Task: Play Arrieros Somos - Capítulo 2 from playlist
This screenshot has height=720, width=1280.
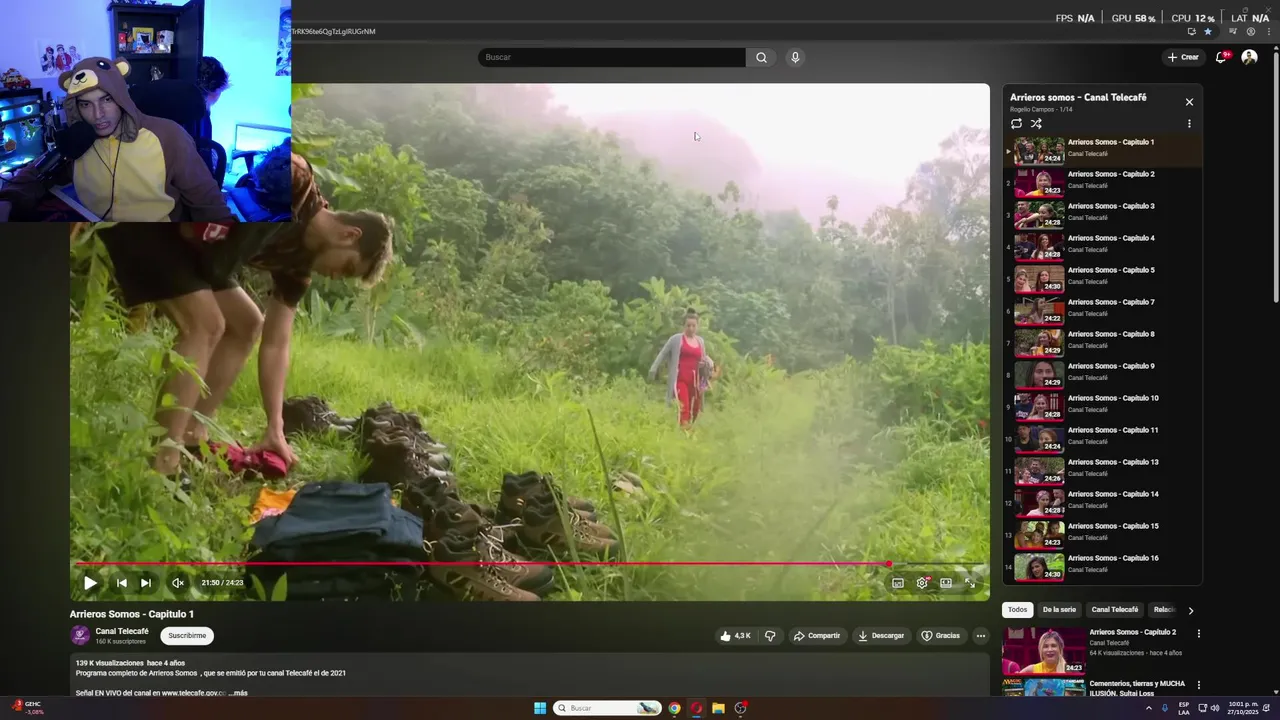Action: [1103, 182]
